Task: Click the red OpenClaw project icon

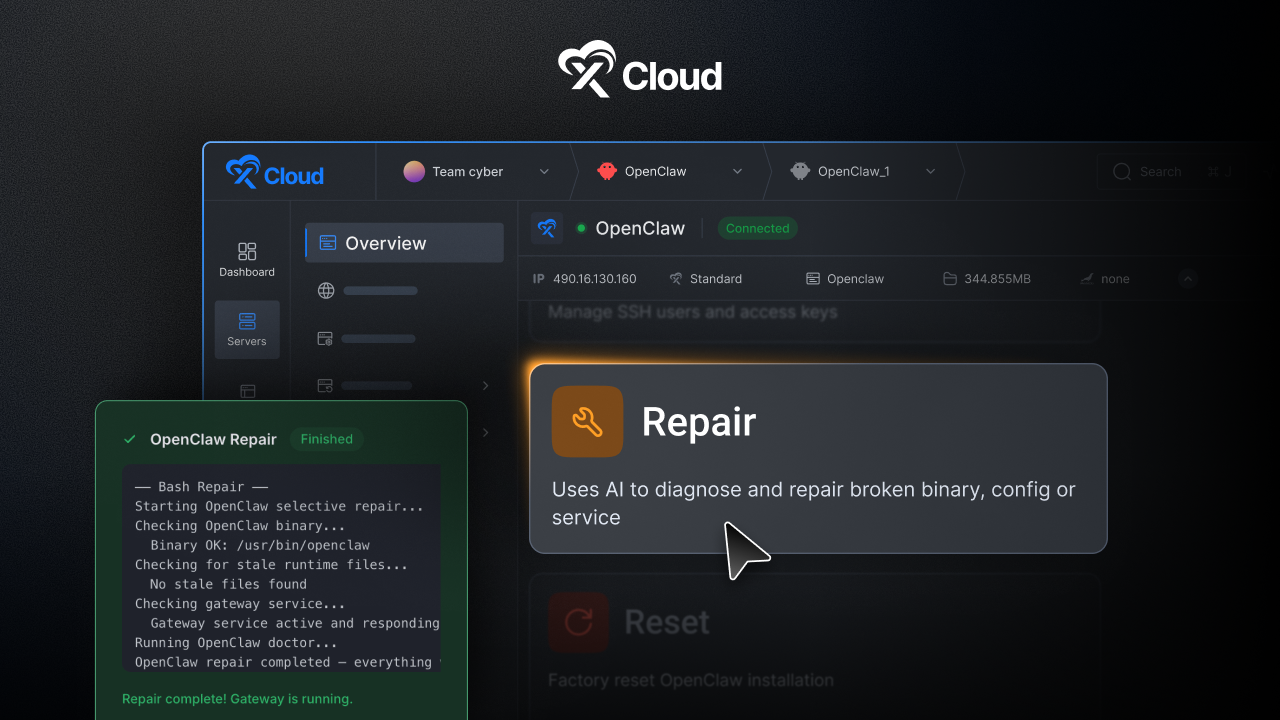Action: pos(606,171)
